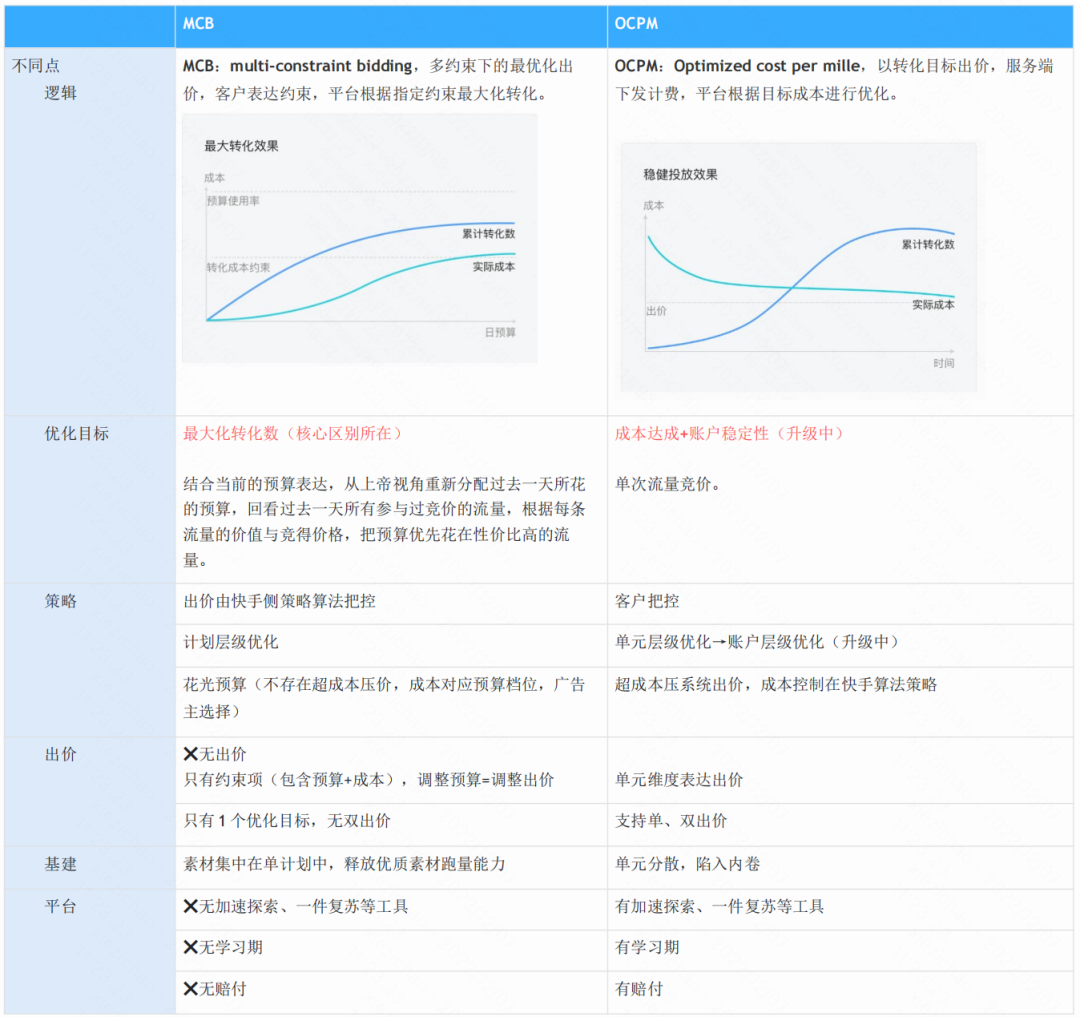Select the 不同点 row label
Viewport: 1080px width, 1017px height.
pyautogui.click(x=36, y=65)
